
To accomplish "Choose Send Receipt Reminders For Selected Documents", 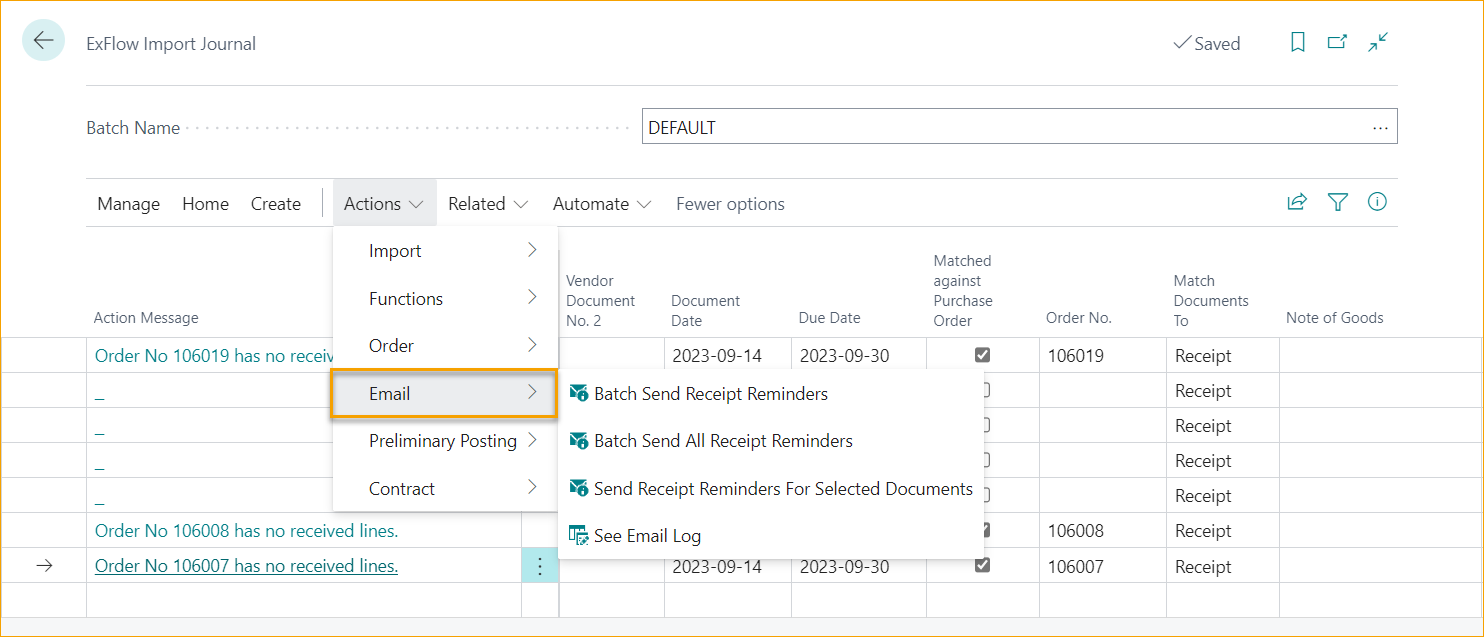I will [782, 489].
